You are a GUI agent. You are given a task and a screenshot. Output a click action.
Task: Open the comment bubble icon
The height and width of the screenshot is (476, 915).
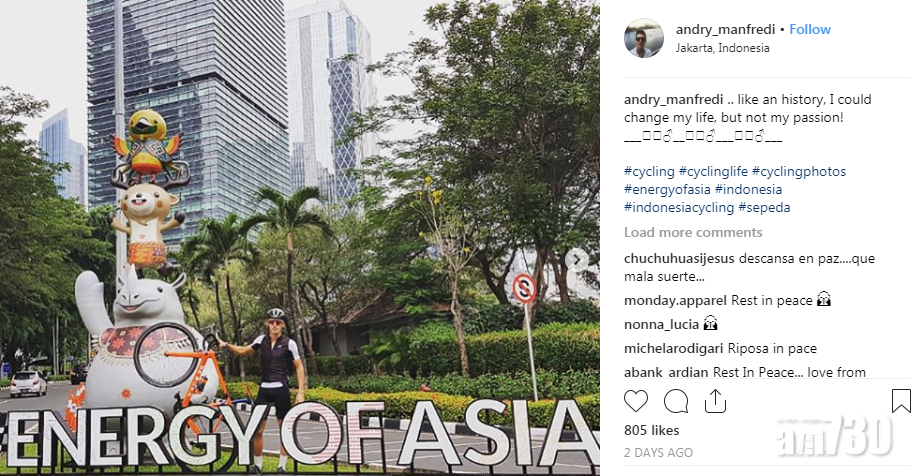(676, 401)
